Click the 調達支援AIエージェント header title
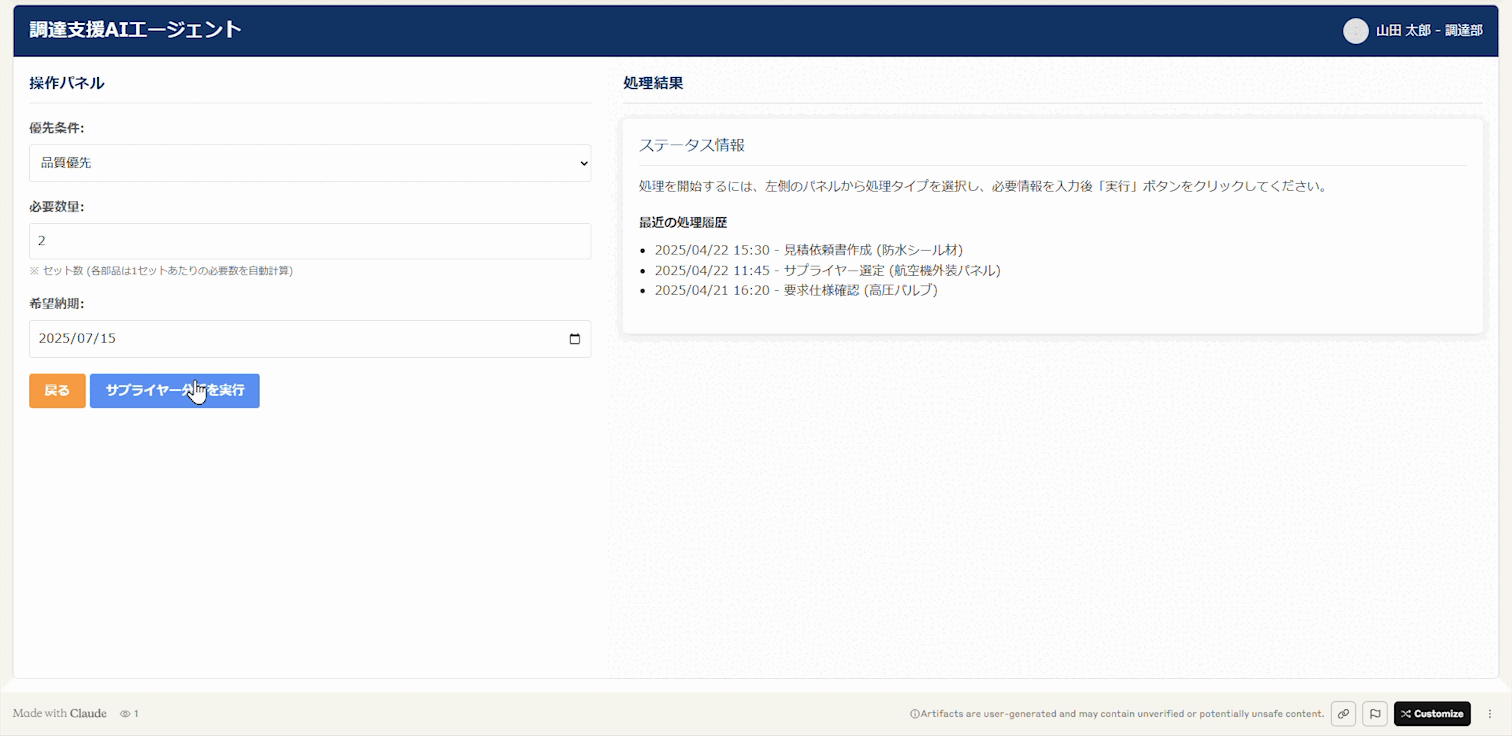This screenshot has width=1512, height=736. pos(136,30)
